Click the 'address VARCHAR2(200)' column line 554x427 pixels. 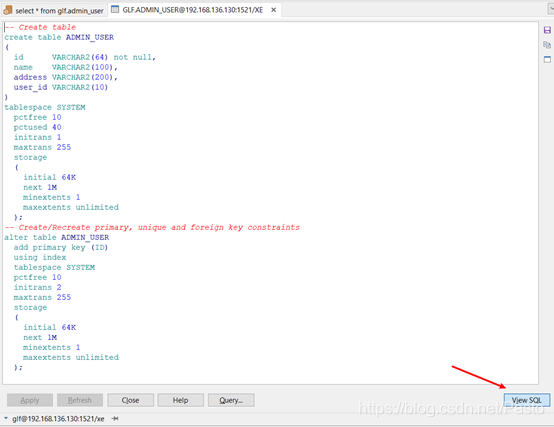pyautogui.click(x=66, y=77)
